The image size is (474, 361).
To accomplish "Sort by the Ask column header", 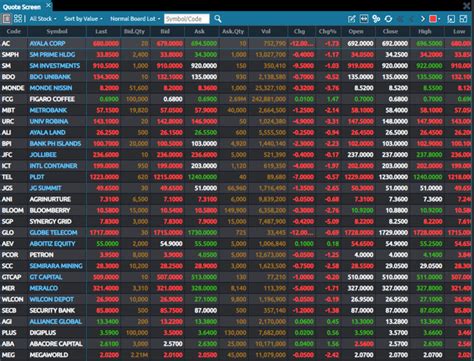I will pyautogui.click(x=199, y=32).
